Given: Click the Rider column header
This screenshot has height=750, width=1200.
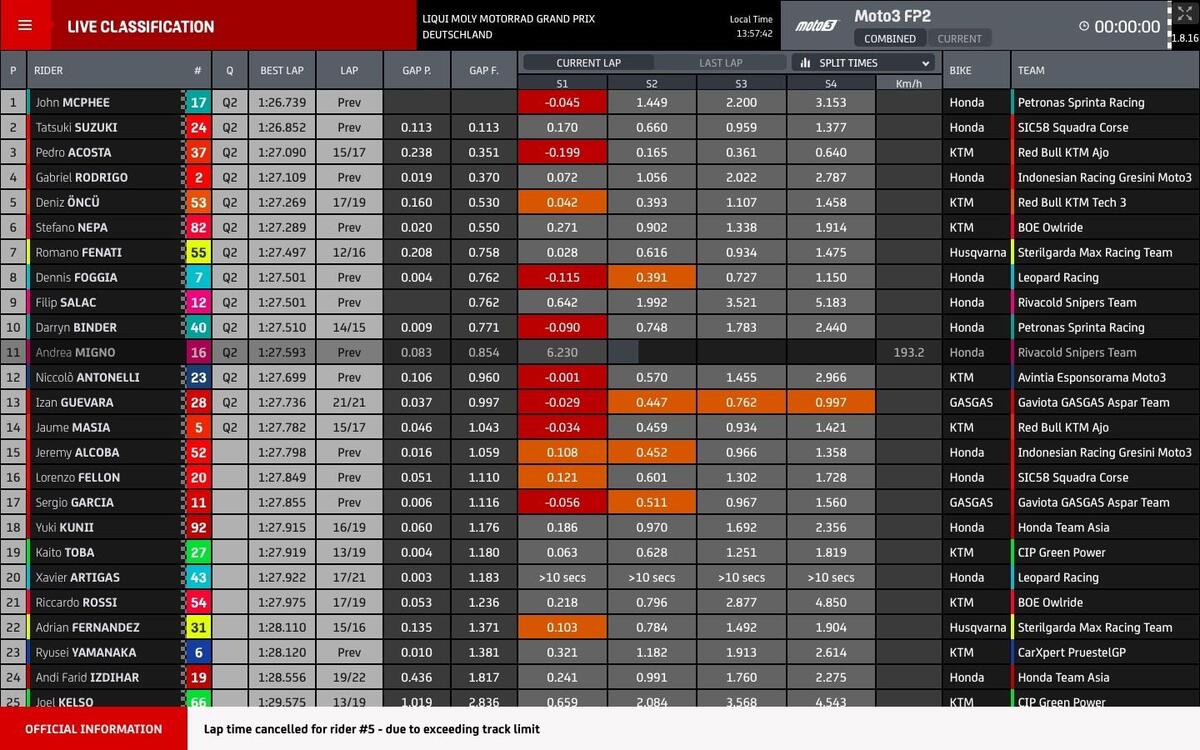Looking at the screenshot, I should (x=48, y=70).
